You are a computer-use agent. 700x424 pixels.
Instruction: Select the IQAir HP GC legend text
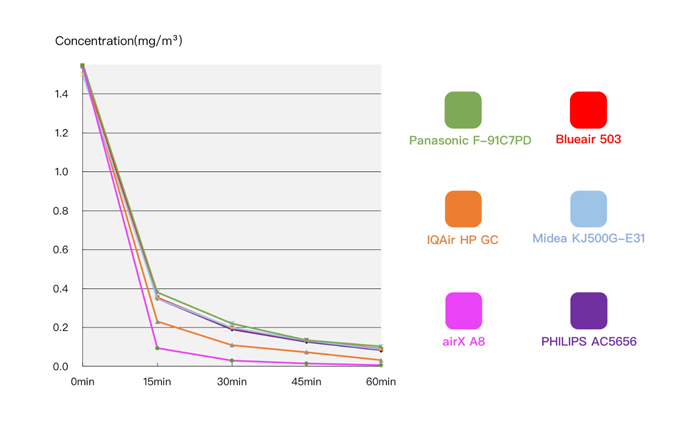click(x=462, y=240)
